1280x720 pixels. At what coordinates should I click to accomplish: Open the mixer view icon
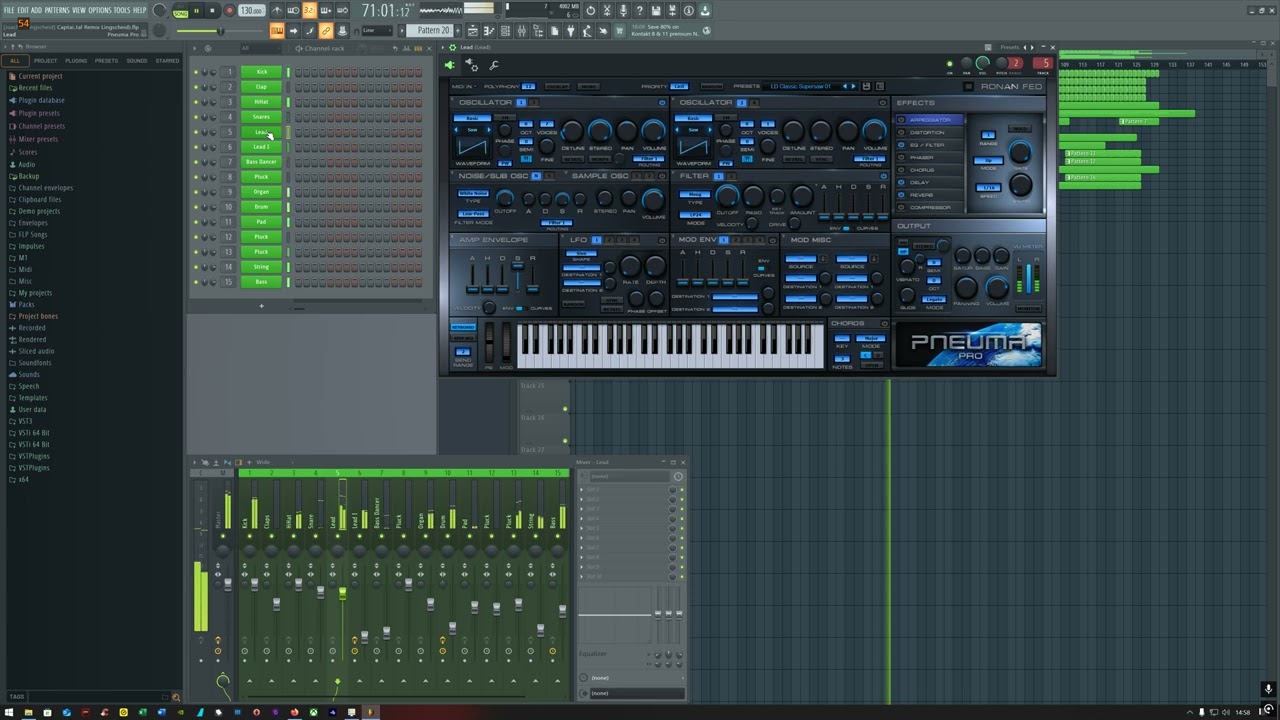[522, 30]
